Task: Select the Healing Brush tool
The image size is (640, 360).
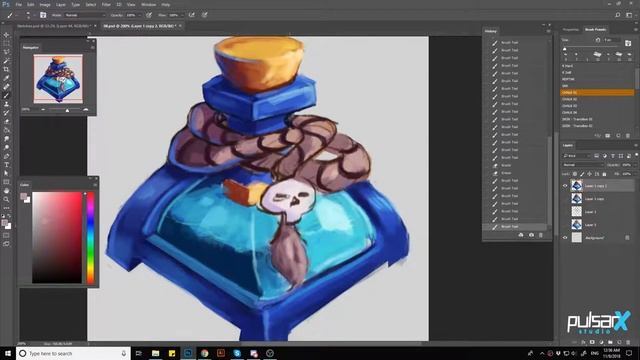Action: click(6, 87)
